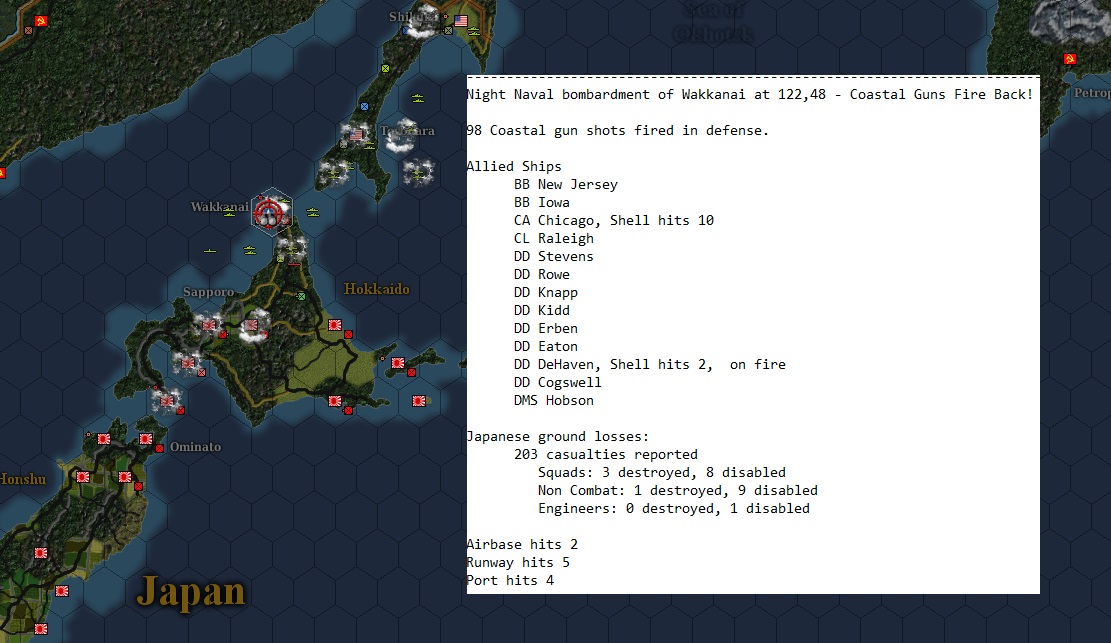The height and width of the screenshot is (643, 1111).
Task: Click the Honshu map label
Action: 23,479
